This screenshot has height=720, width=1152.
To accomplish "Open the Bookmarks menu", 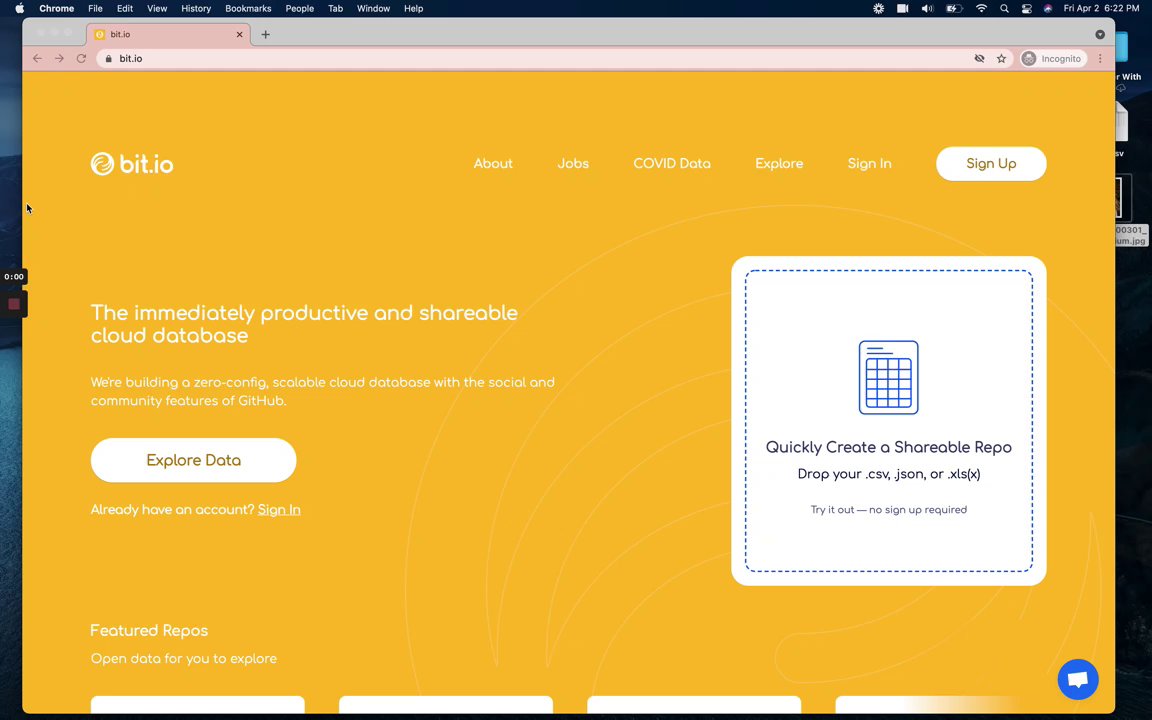I will point(248,8).
